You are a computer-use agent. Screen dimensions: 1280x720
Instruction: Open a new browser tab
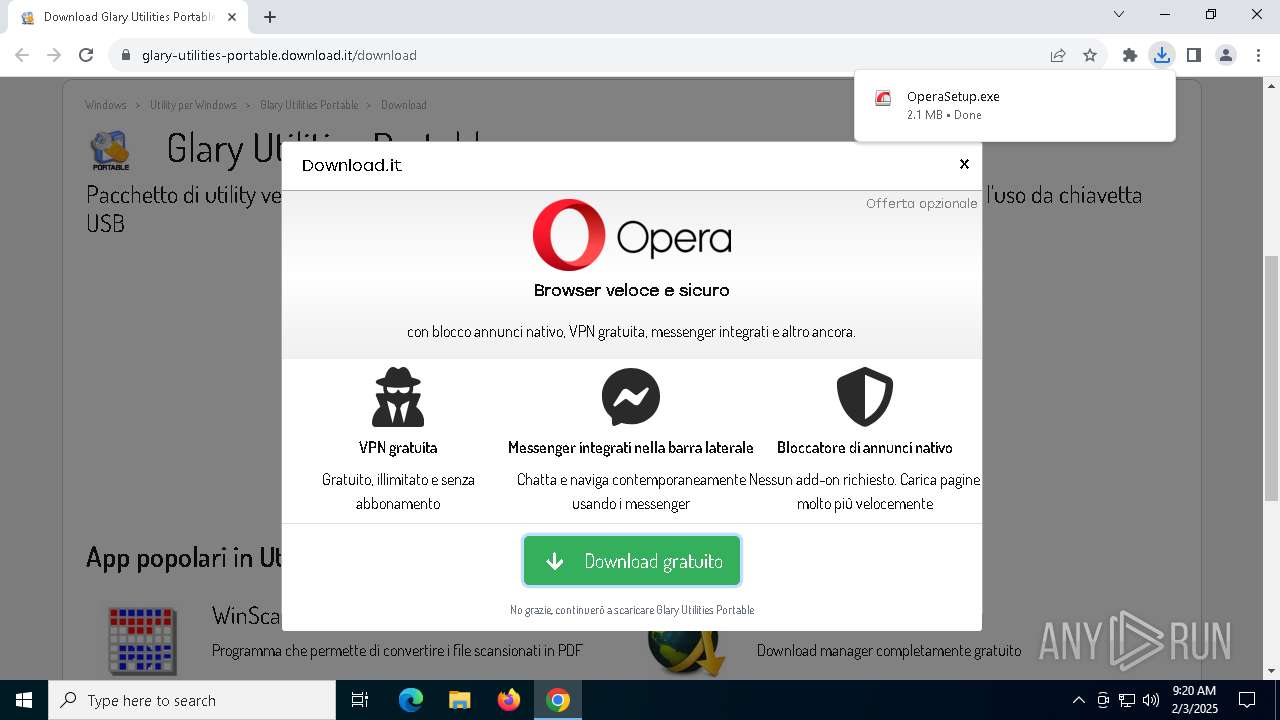pyautogui.click(x=270, y=17)
